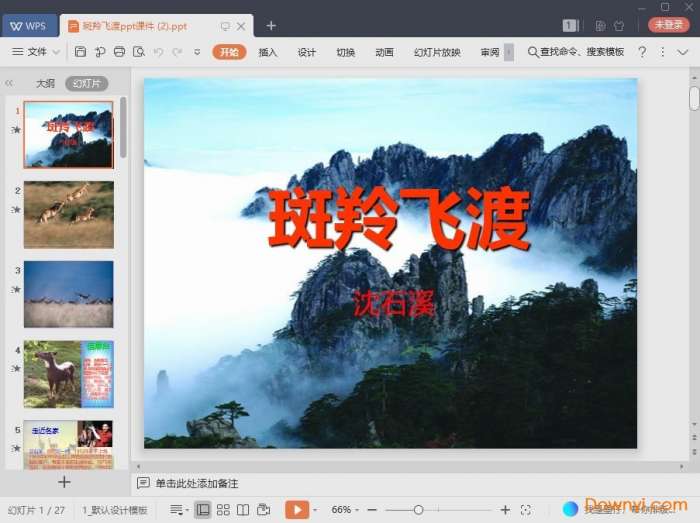Screen dimensions: 700x523
Task: Open help question mark icon
Action: pos(642,52)
